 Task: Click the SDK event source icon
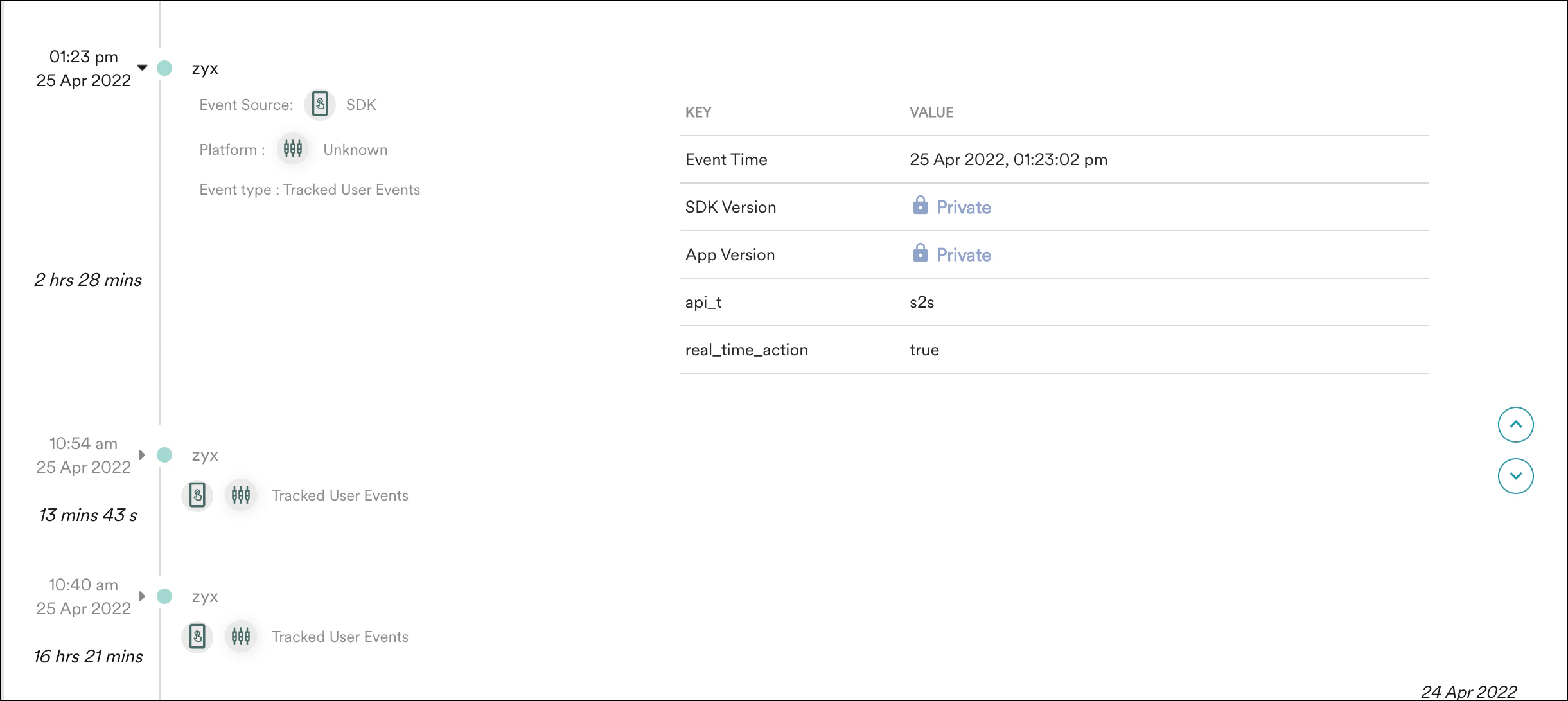pyautogui.click(x=320, y=104)
